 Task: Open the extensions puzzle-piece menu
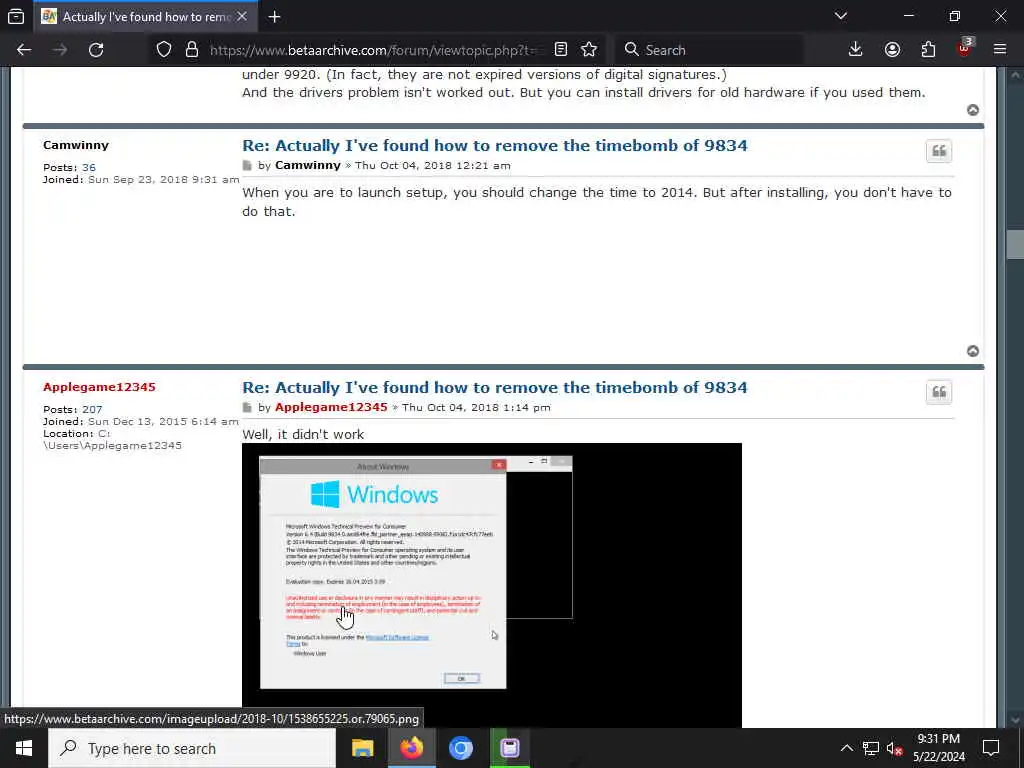point(928,50)
